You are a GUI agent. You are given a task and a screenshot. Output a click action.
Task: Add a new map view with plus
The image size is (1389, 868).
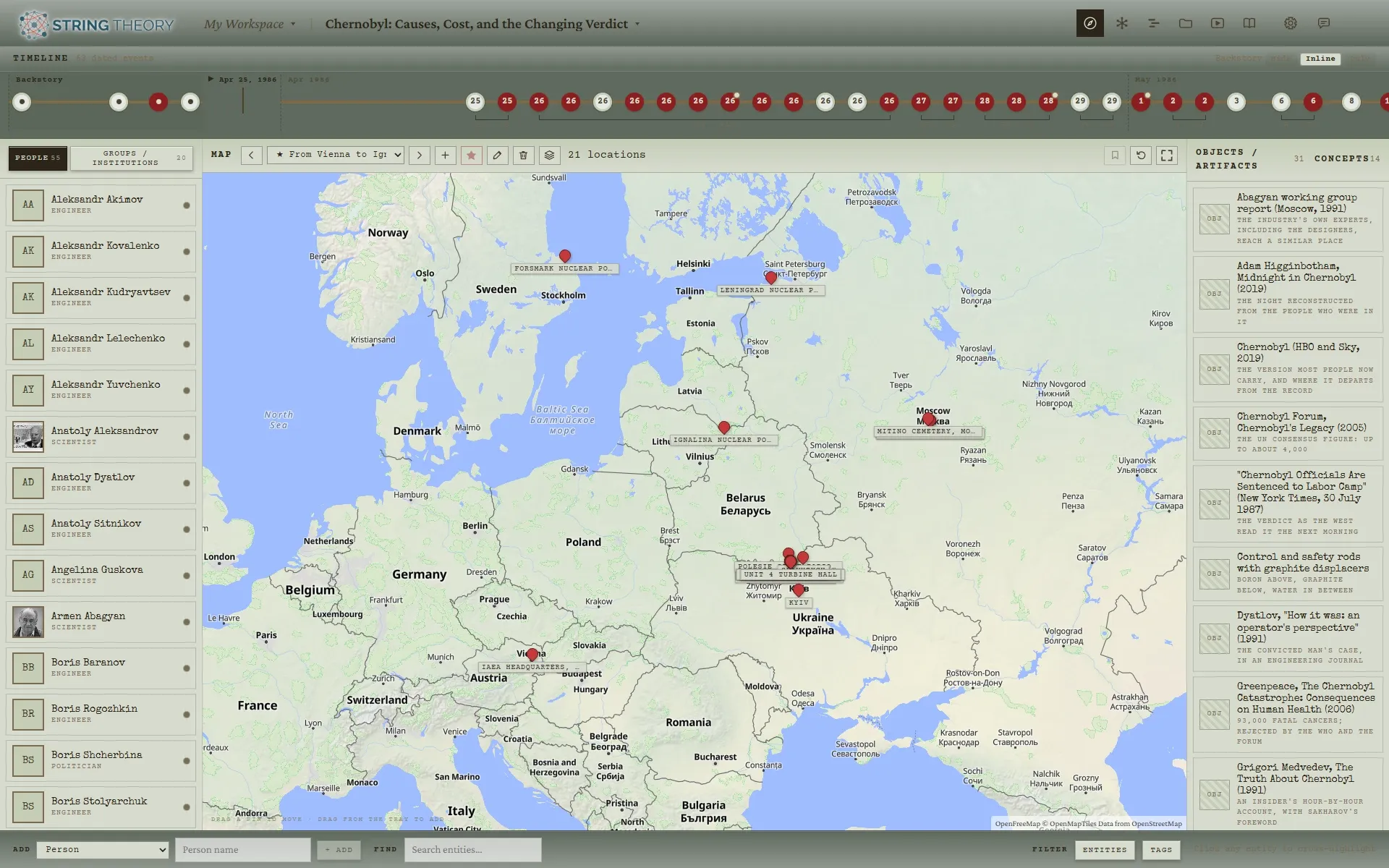pos(446,155)
